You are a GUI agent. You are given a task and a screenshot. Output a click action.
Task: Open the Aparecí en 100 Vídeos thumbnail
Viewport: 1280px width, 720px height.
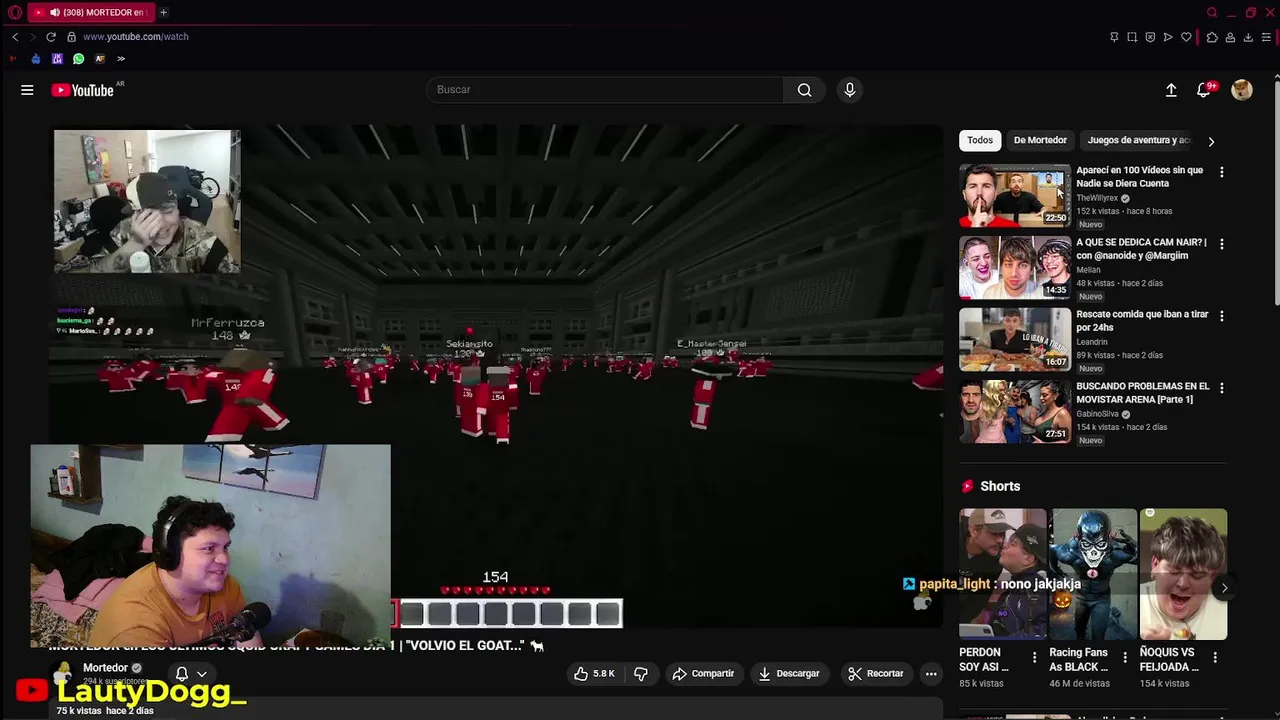(1015, 196)
